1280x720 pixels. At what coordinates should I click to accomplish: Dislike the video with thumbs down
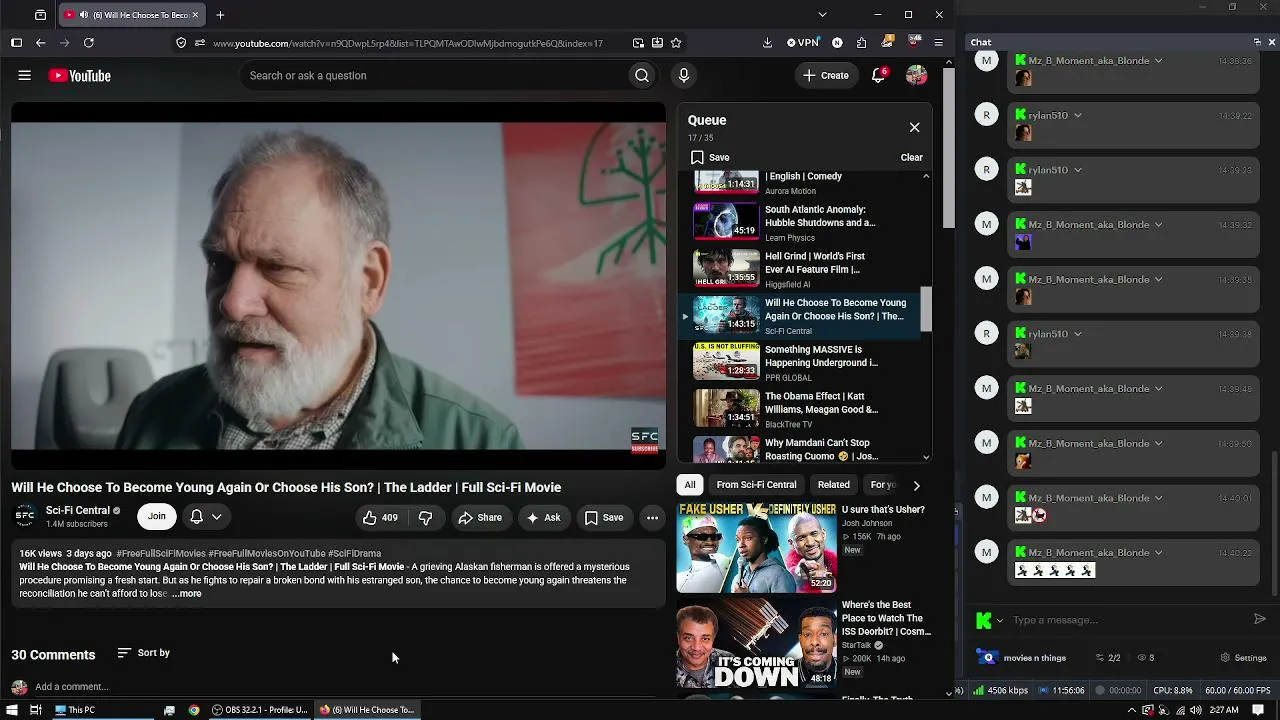(x=426, y=517)
